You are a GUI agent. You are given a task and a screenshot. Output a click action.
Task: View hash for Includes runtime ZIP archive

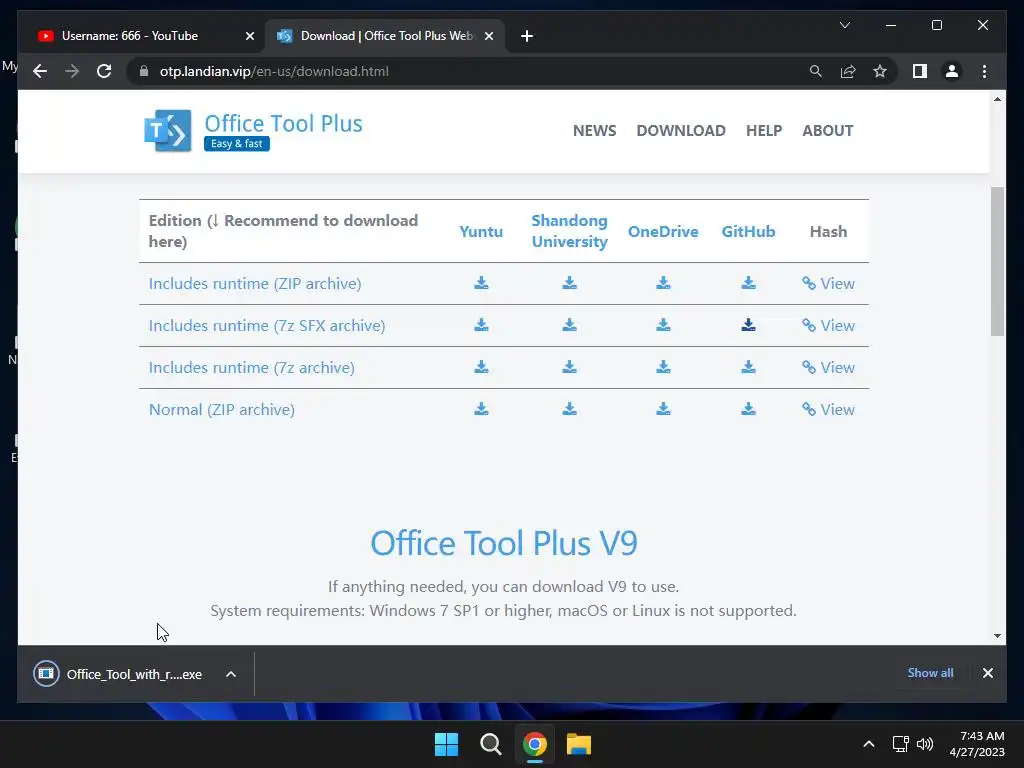click(x=828, y=283)
